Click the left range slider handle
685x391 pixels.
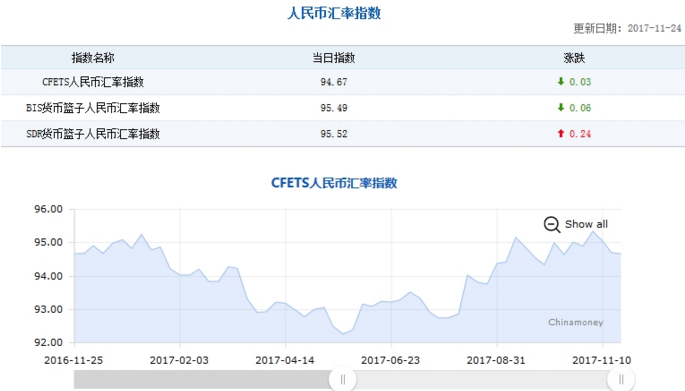(342, 379)
